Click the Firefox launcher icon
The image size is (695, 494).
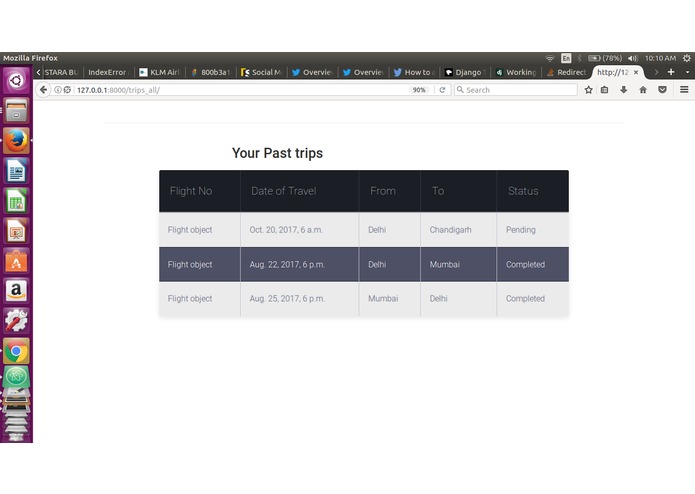(x=16, y=140)
